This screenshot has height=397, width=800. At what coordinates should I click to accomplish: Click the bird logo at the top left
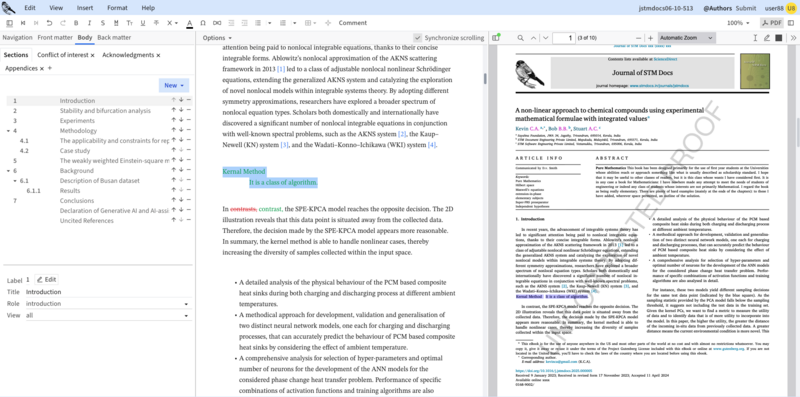coord(9,8)
